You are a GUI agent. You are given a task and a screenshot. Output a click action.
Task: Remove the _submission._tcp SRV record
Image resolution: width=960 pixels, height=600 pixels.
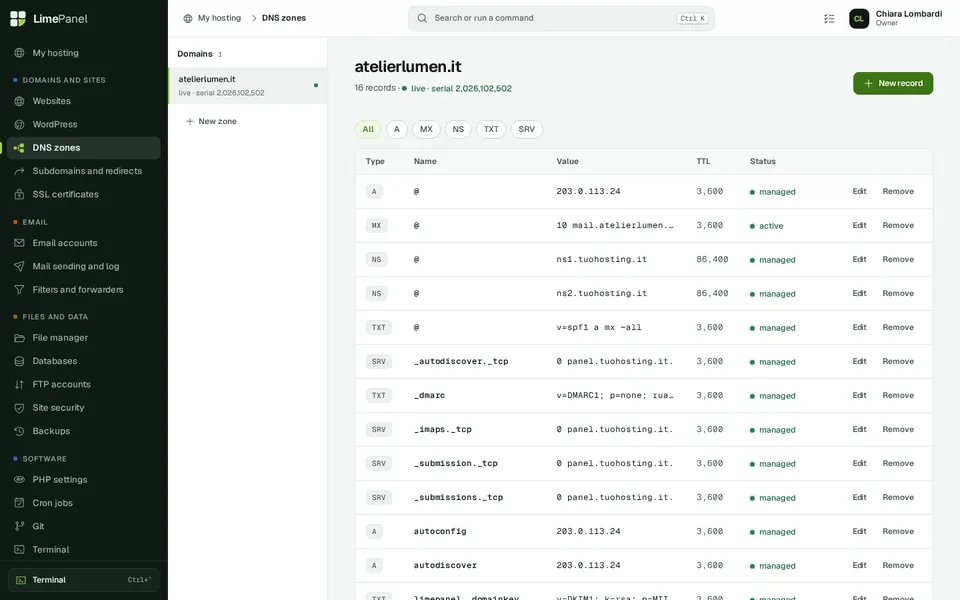tap(898, 463)
